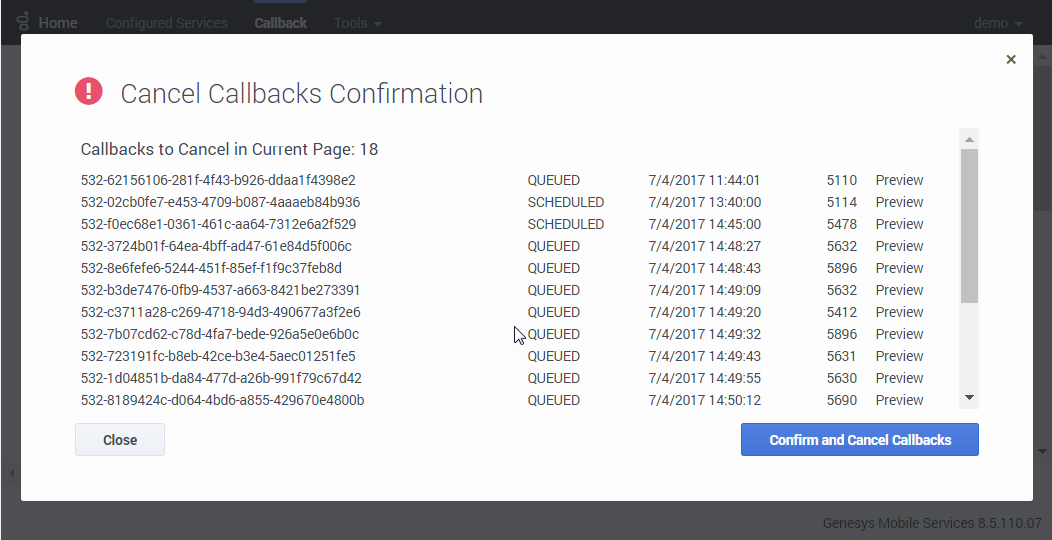
Task: Open Preview for callback at 14:48:27
Action: [899, 247]
